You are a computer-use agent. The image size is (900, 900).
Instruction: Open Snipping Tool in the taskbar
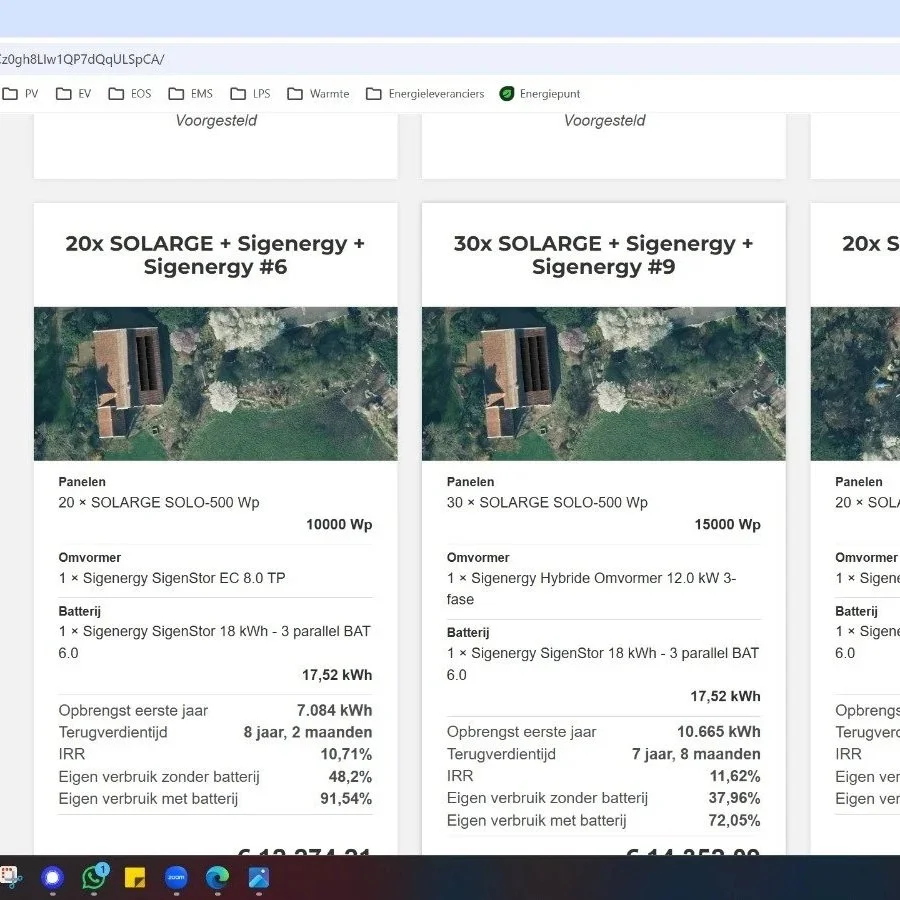point(10,878)
